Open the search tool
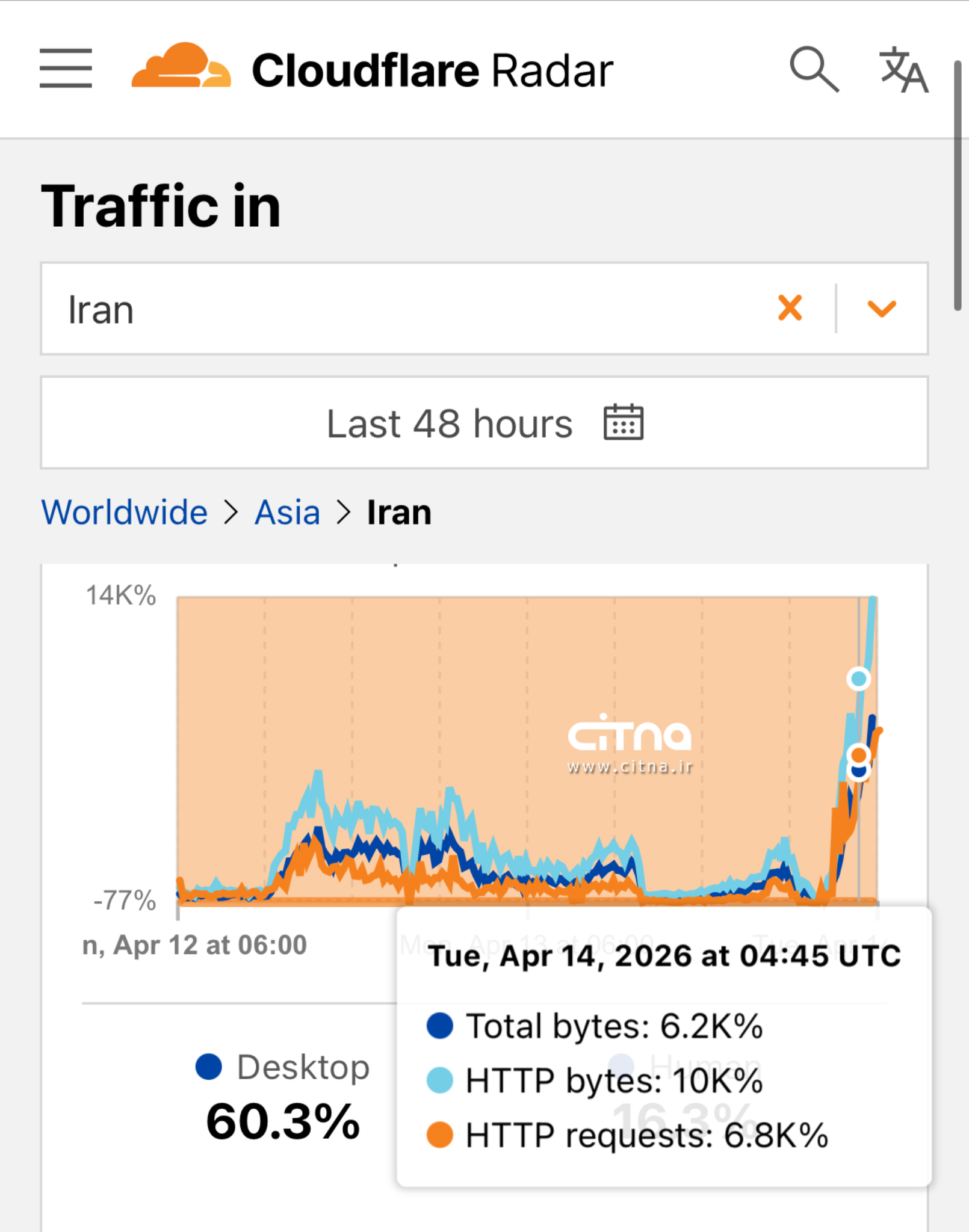 click(x=816, y=69)
